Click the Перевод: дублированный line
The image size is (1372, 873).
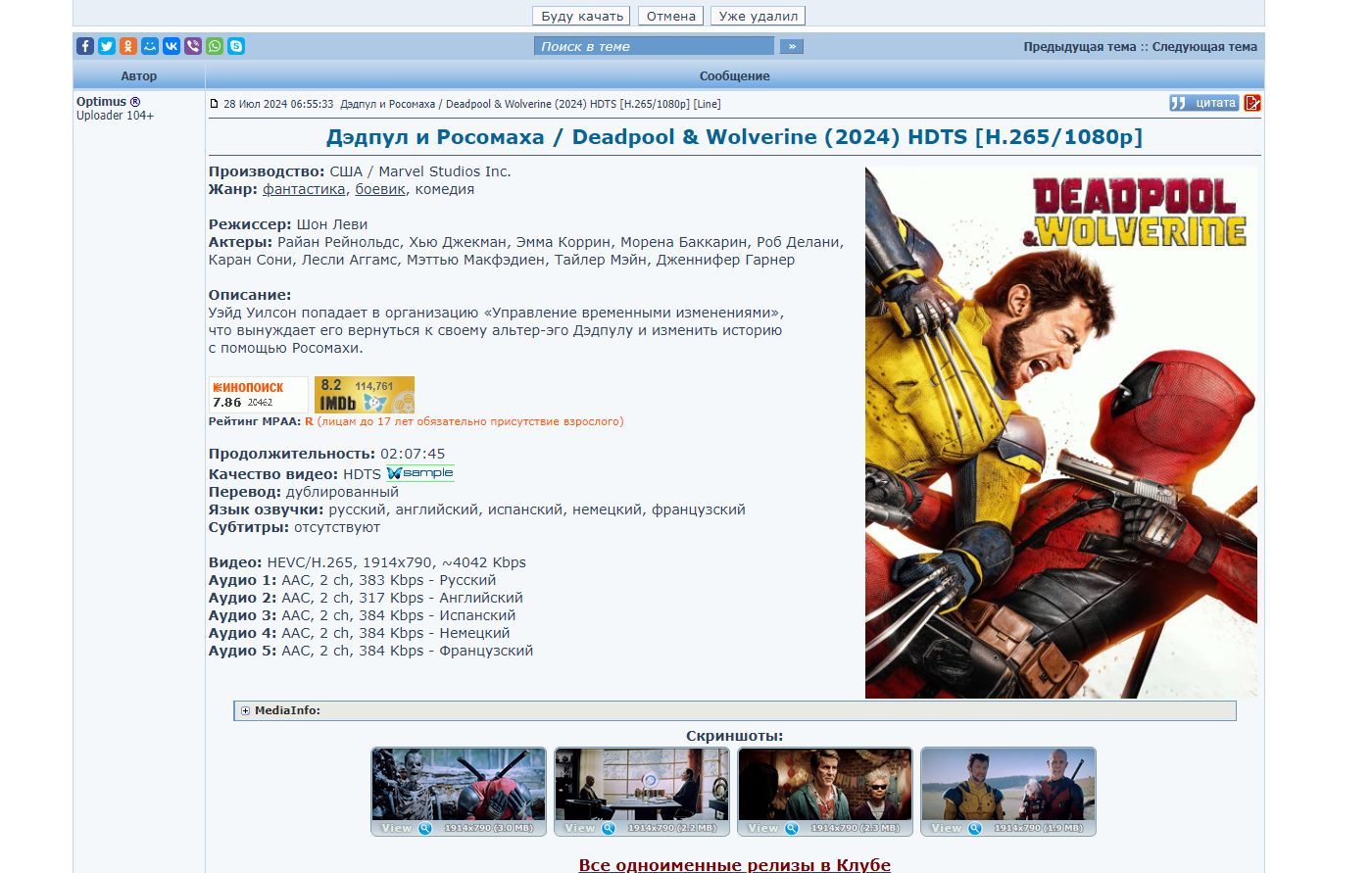304,492
